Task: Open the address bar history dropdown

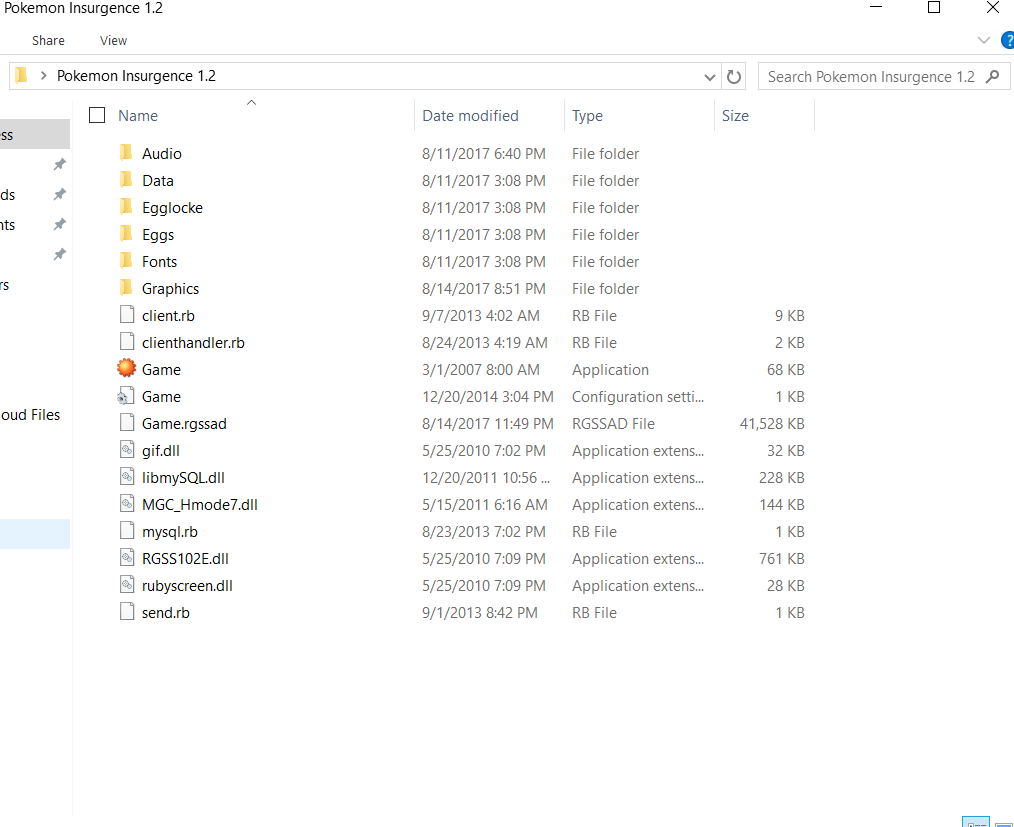Action: (709, 77)
